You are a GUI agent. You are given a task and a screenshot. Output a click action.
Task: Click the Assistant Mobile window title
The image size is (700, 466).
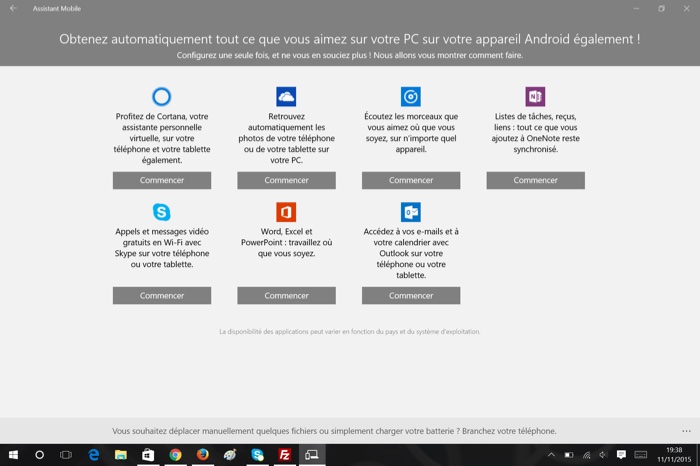coord(57,8)
